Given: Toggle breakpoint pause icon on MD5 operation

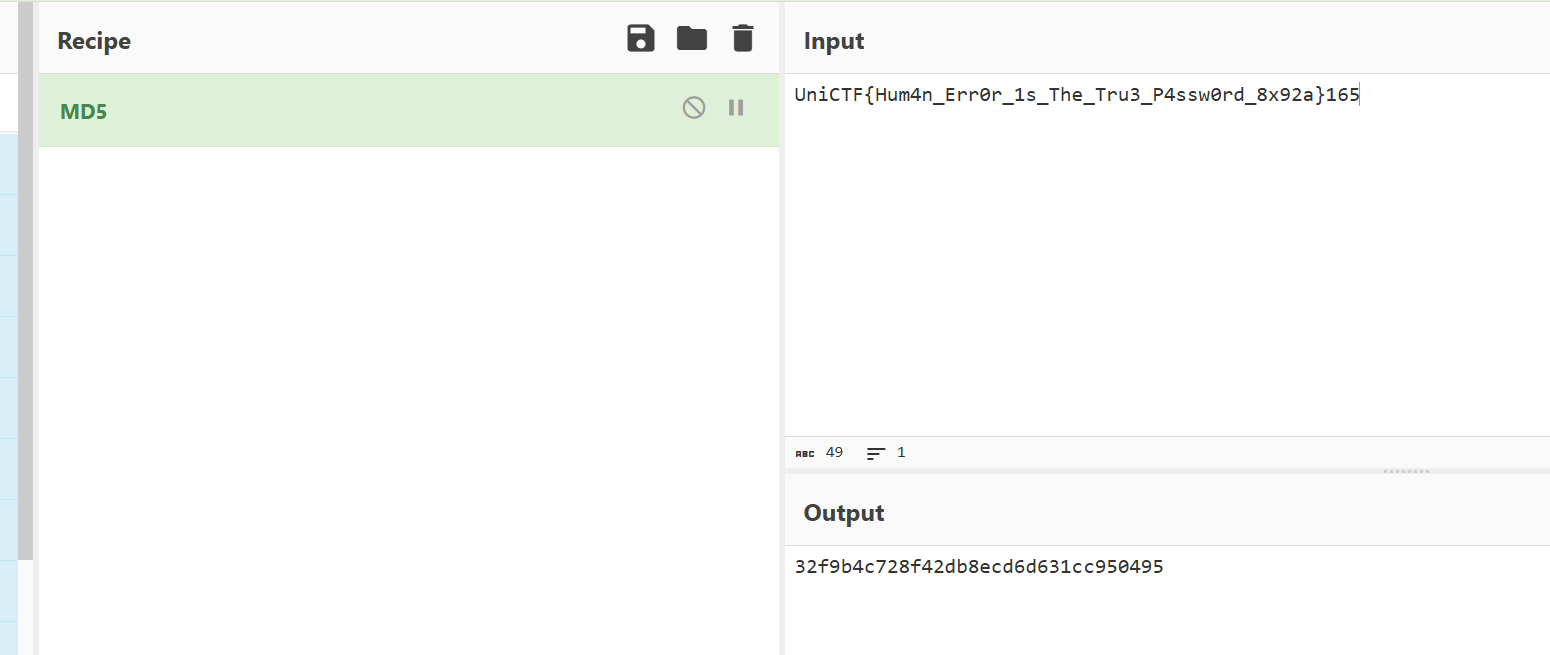Looking at the screenshot, I should point(736,108).
